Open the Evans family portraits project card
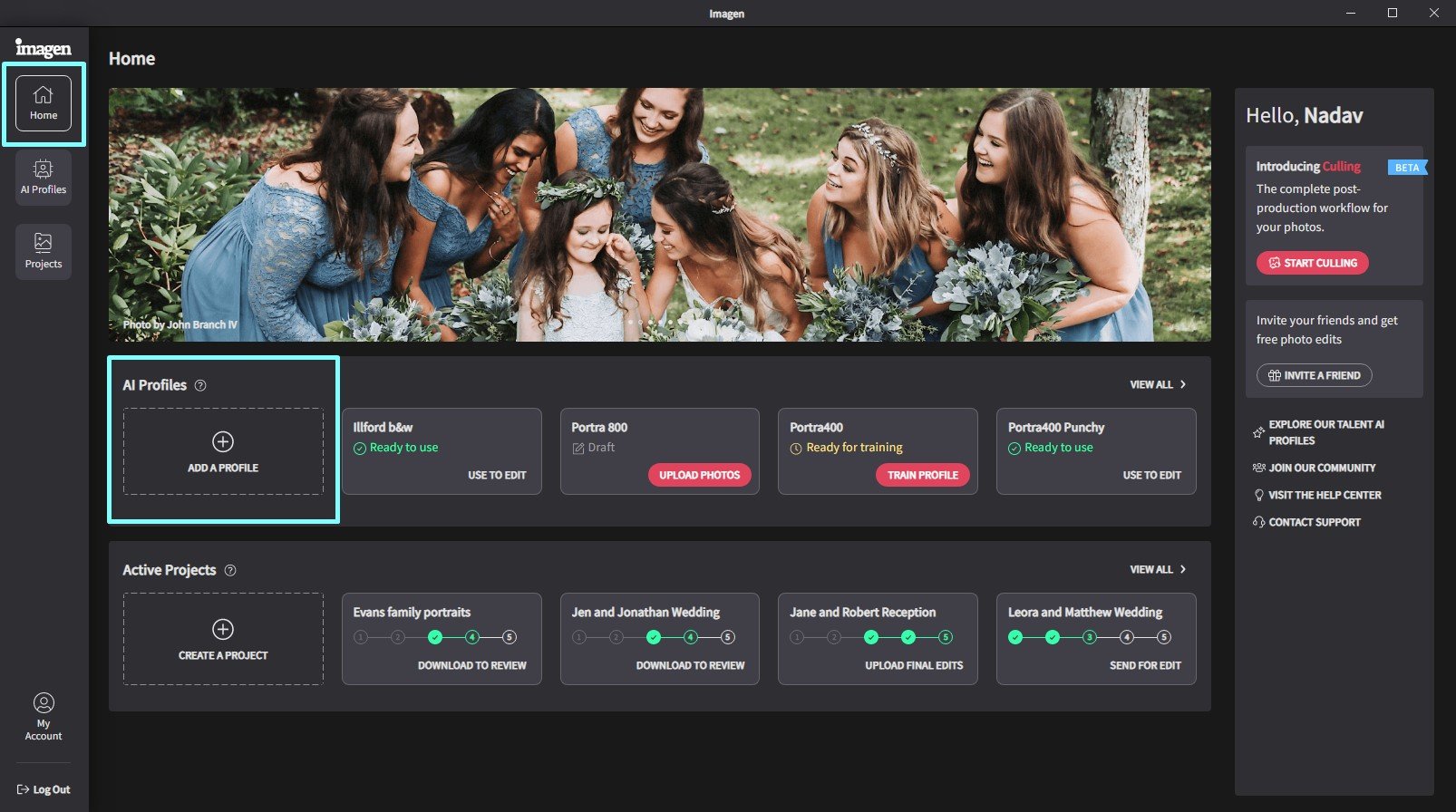 [x=442, y=639]
